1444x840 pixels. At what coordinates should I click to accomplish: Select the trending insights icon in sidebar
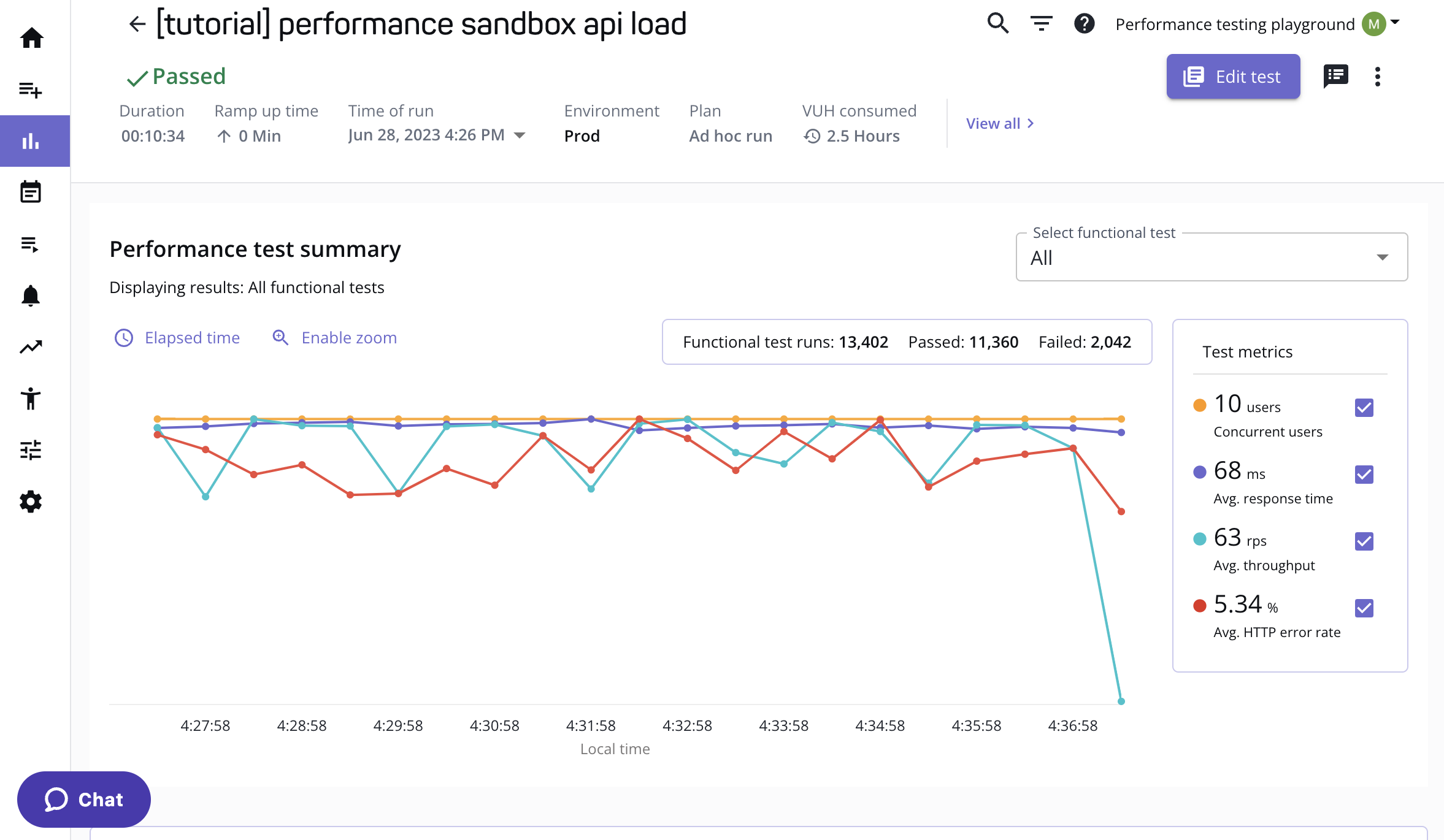(x=30, y=346)
